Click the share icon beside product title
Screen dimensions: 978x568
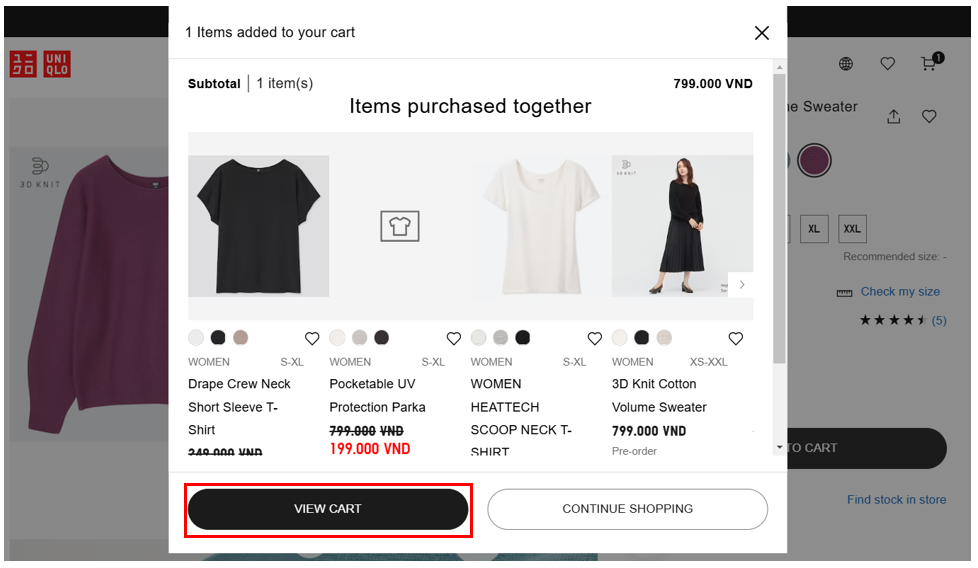[x=893, y=117]
